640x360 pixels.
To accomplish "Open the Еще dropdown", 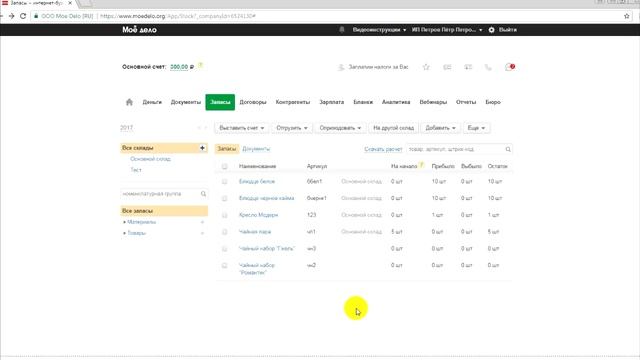I will [x=476, y=128].
